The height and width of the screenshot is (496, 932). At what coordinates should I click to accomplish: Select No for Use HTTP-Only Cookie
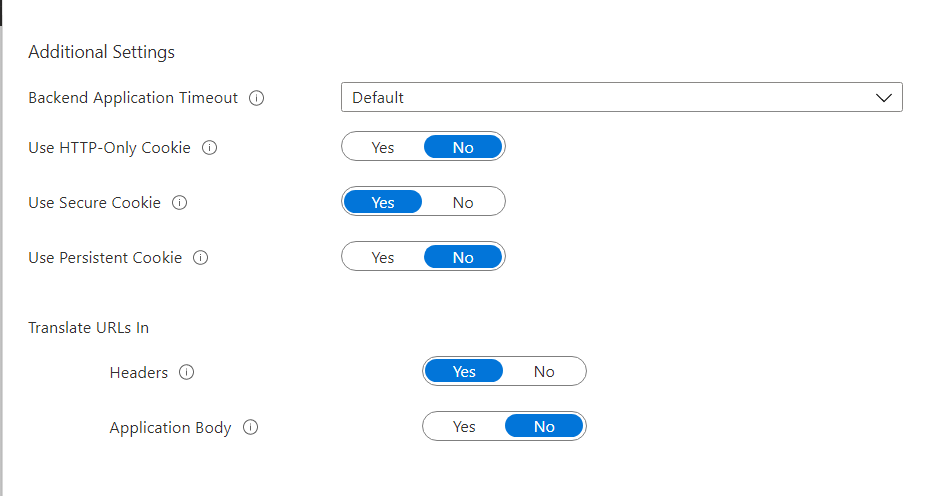coord(463,148)
